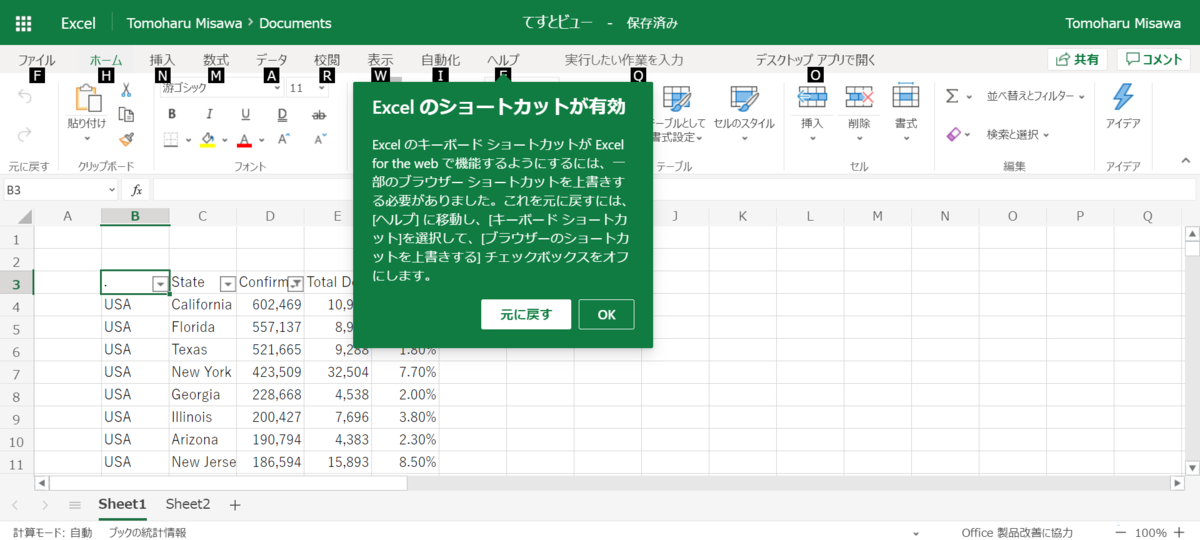Add a new sheet with plus icon

point(235,505)
